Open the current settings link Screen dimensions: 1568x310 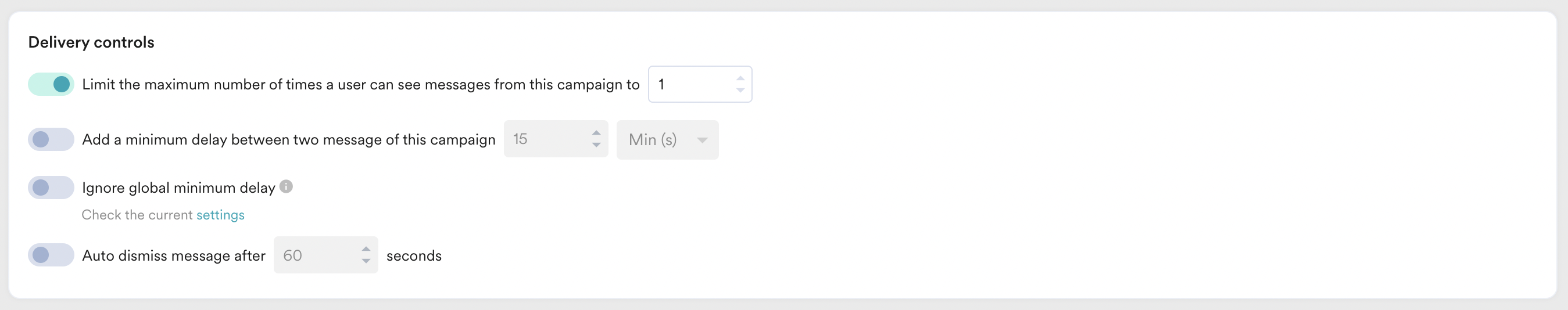(220, 215)
